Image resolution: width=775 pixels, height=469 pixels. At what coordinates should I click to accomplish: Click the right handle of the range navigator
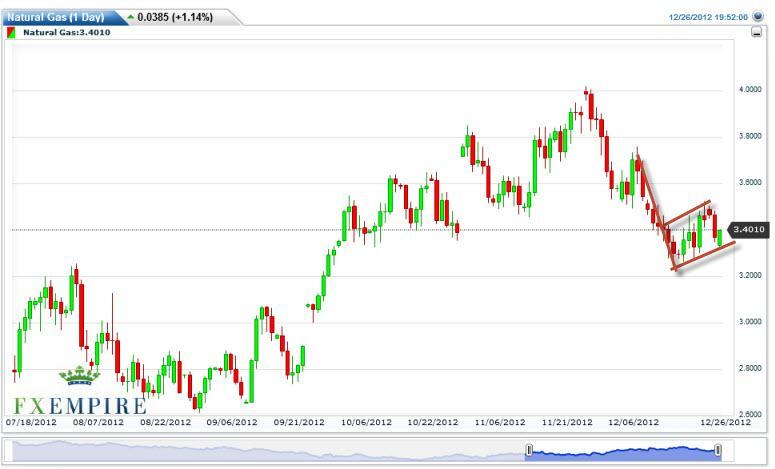click(x=717, y=451)
